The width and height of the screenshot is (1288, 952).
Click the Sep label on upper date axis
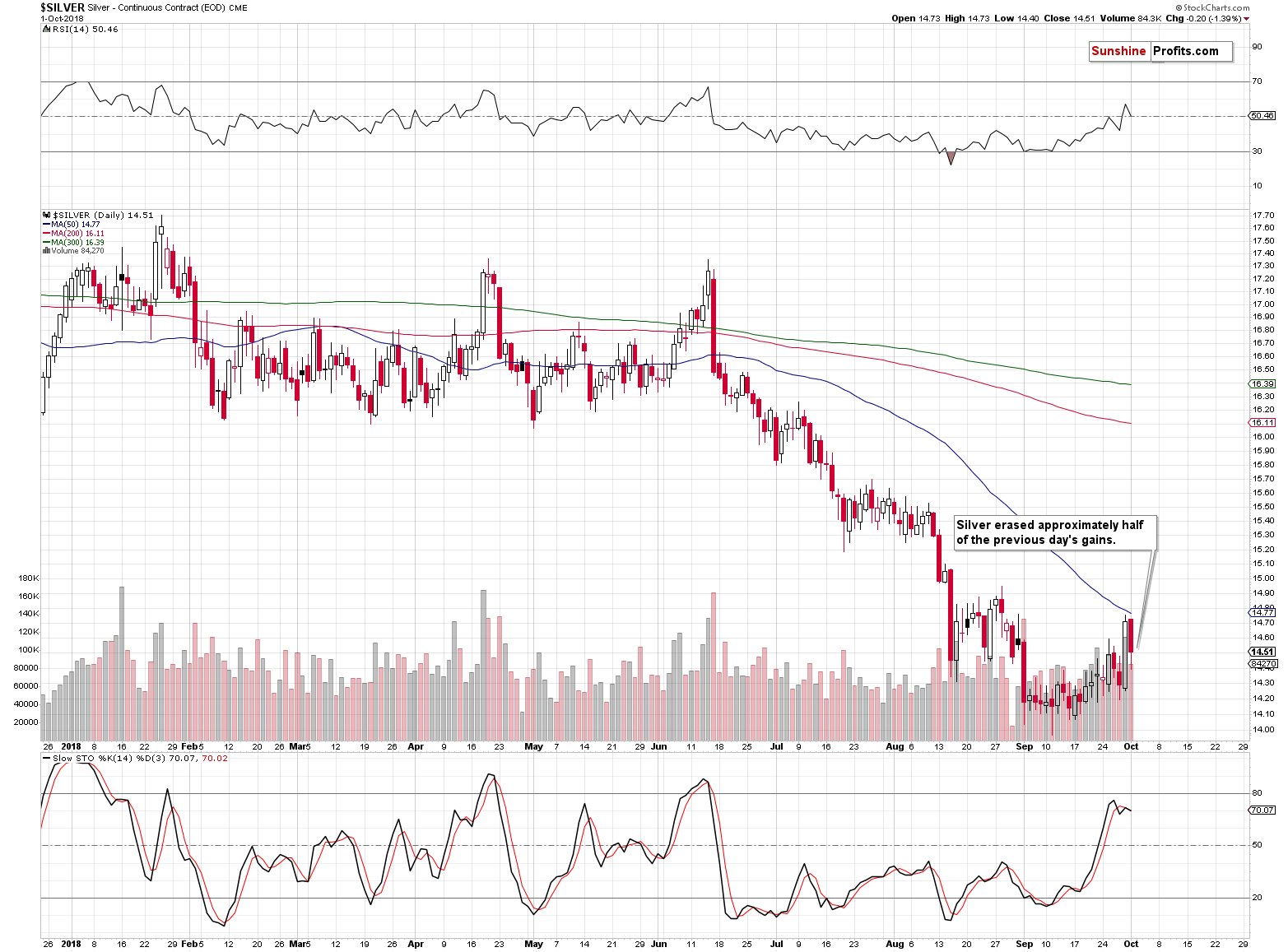point(1024,747)
